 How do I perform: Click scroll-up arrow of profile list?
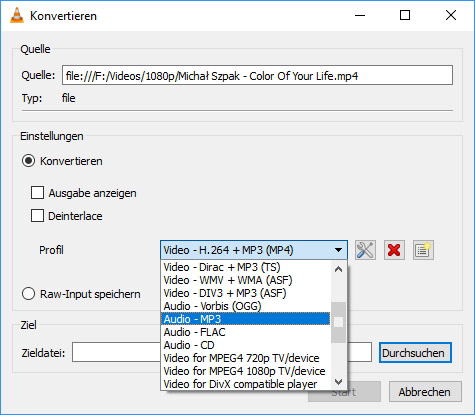tap(338, 269)
